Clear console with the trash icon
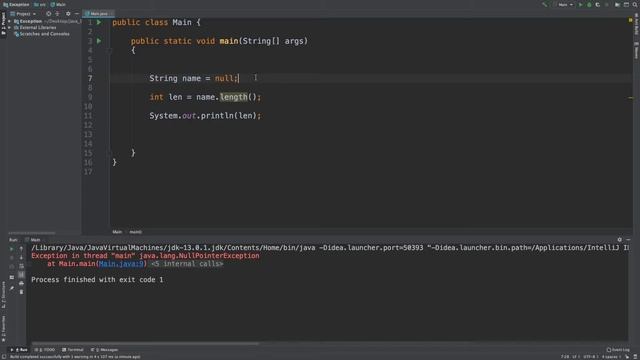The width and height of the screenshot is (640, 360). click(x=21, y=292)
